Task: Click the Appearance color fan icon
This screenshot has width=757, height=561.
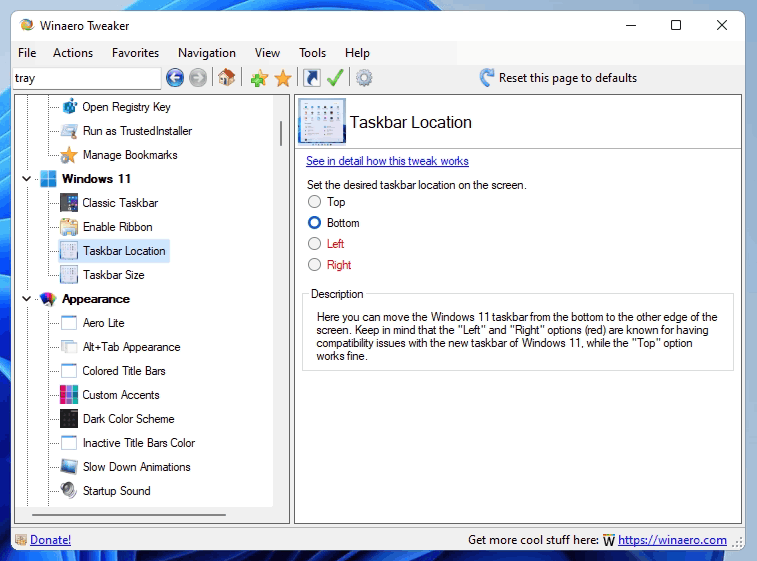Action: tap(48, 299)
